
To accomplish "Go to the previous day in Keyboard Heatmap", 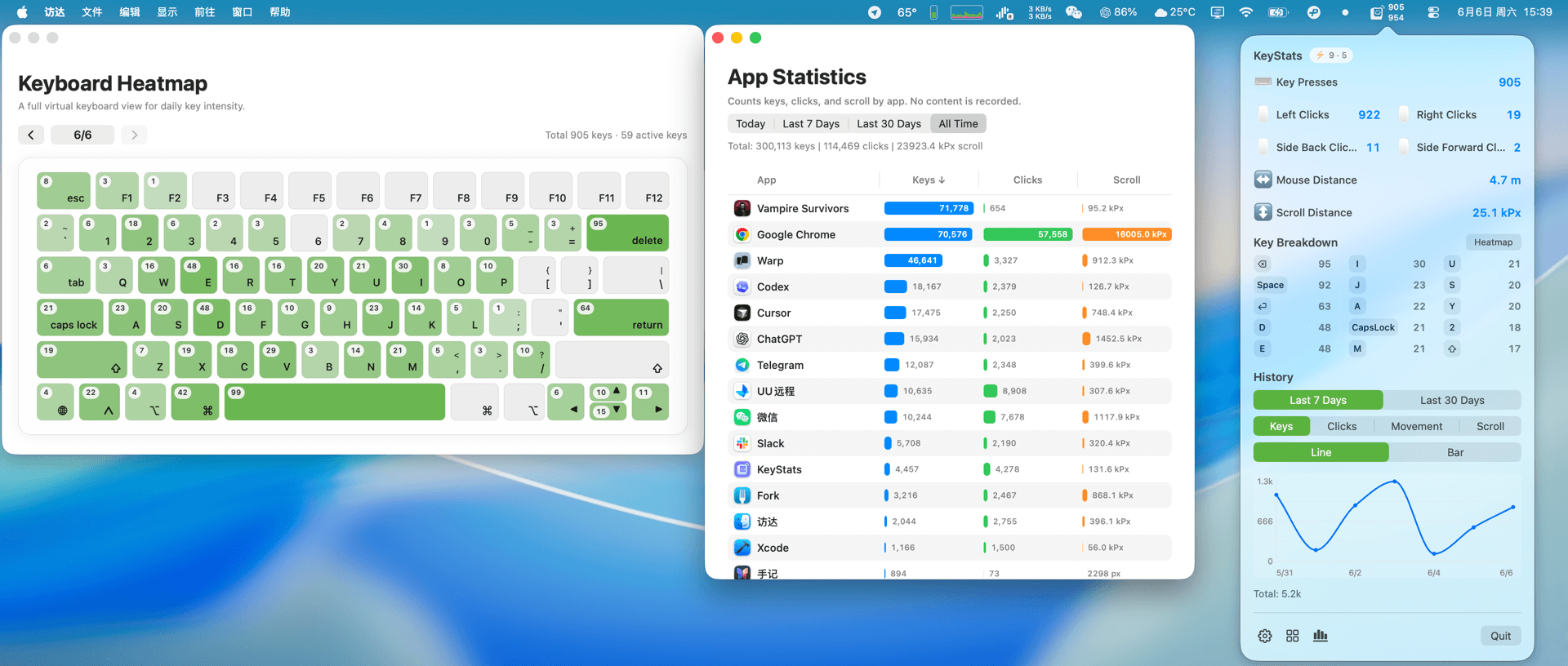I will pyautogui.click(x=31, y=135).
